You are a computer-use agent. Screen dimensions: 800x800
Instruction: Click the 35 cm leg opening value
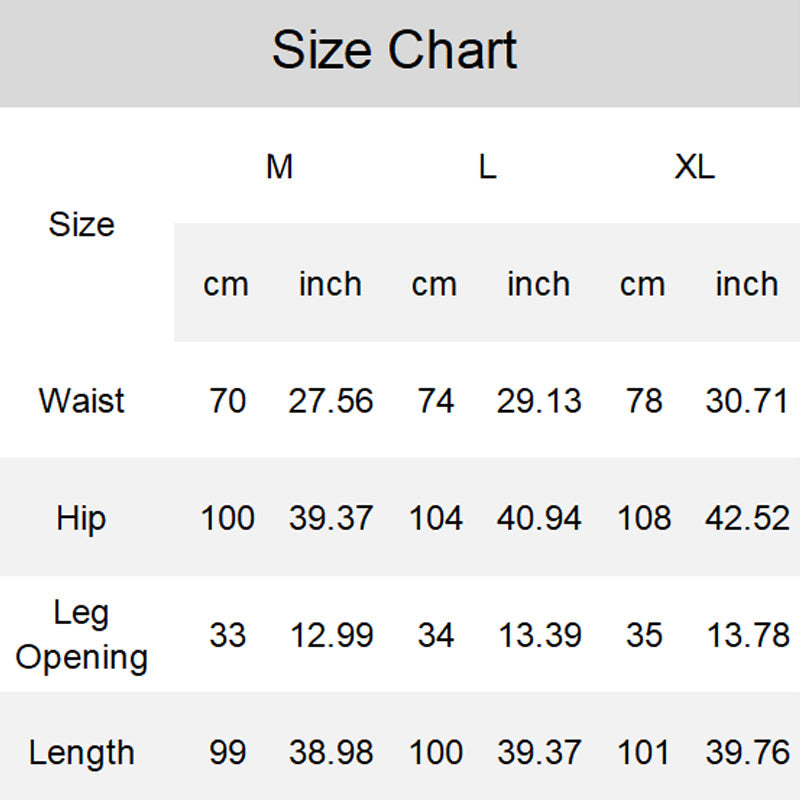click(x=643, y=635)
